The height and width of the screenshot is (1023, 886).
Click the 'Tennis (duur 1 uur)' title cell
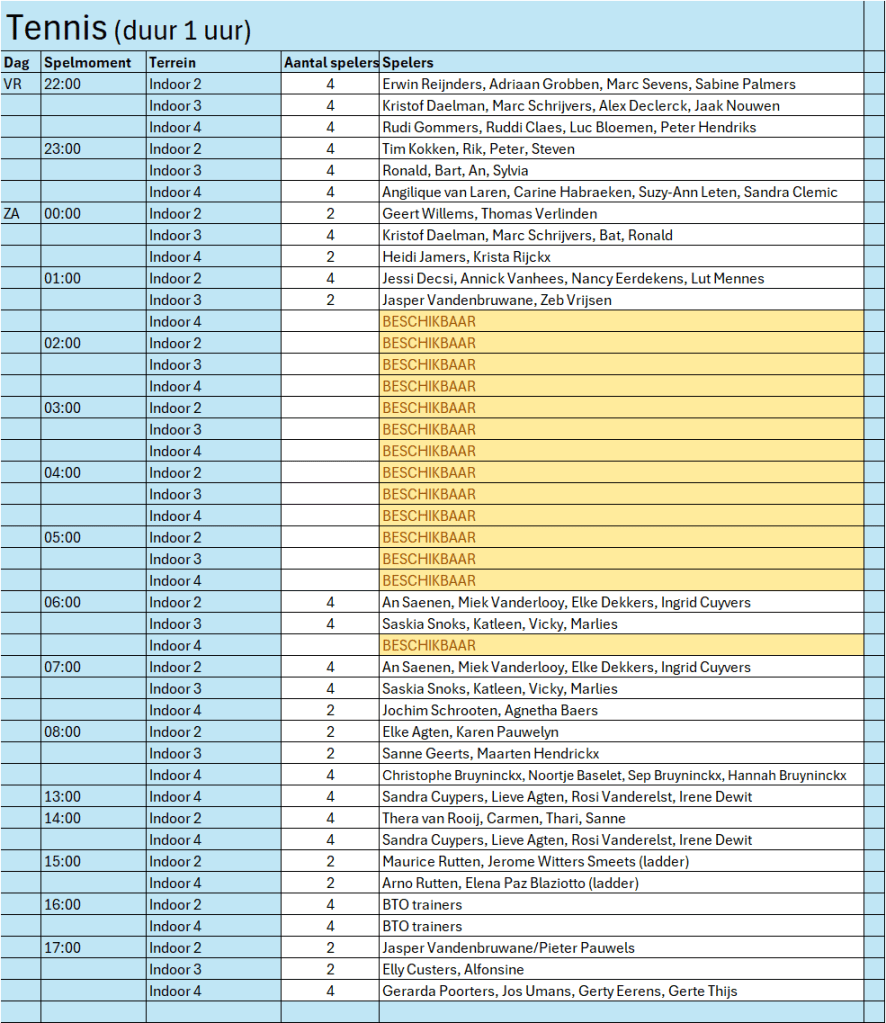128,29
